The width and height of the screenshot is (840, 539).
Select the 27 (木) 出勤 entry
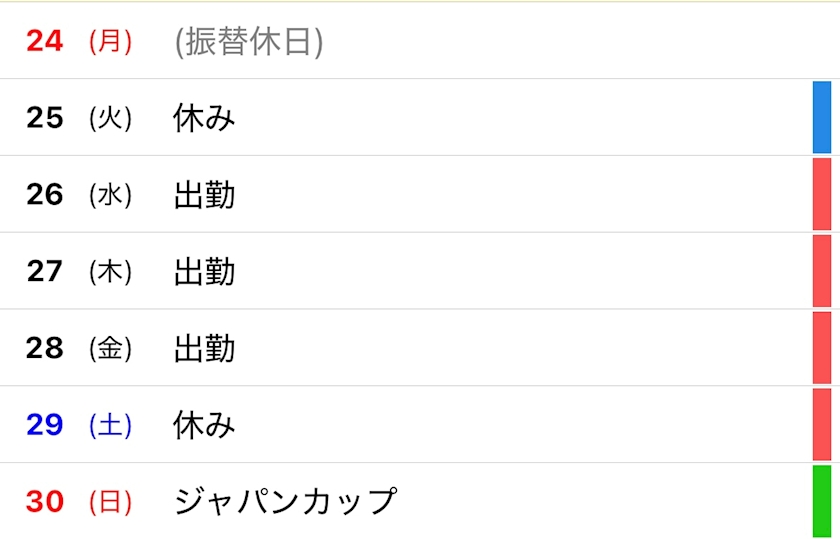tap(204, 271)
